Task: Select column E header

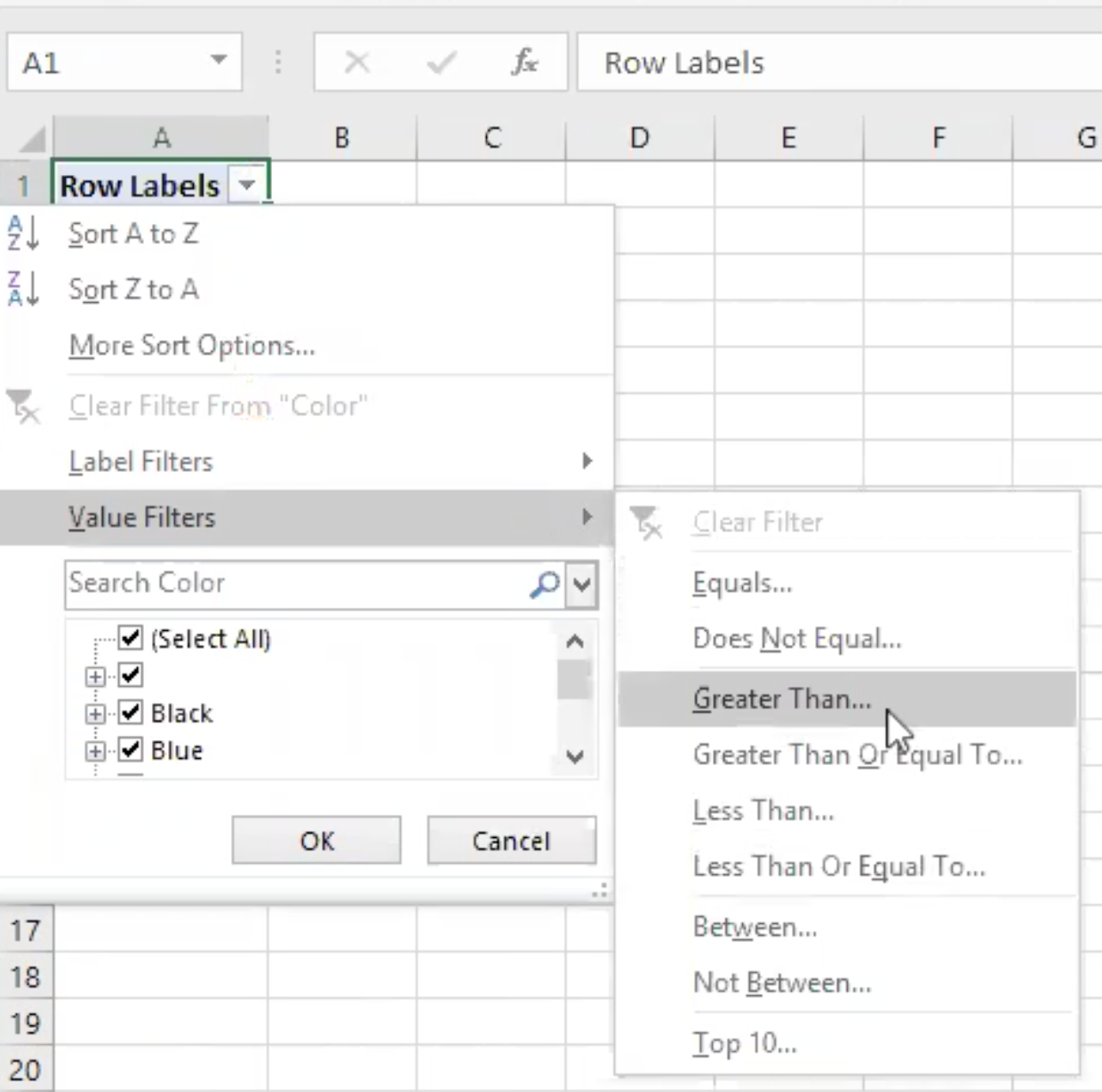Action: click(788, 138)
